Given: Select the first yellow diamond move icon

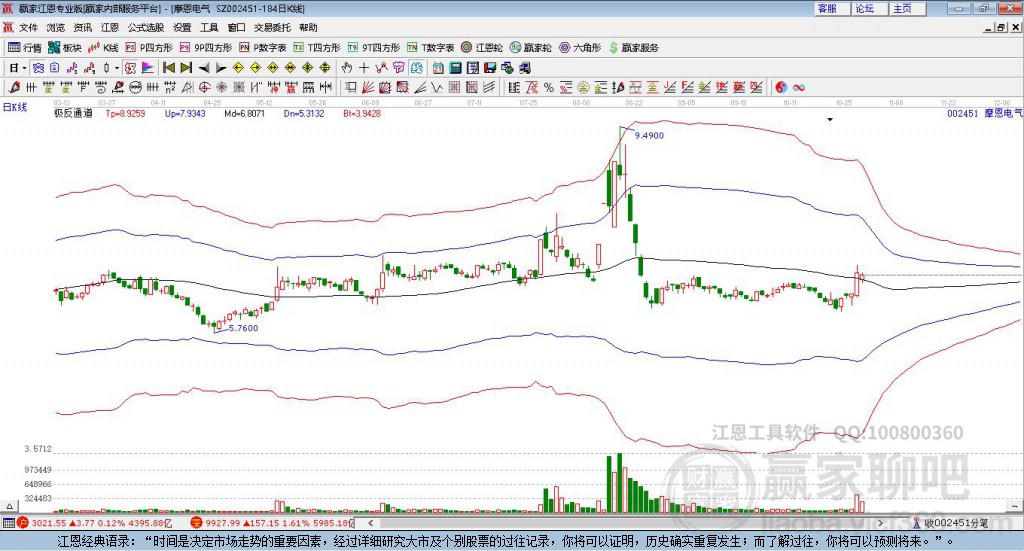Looking at the screenshot, I should (238, 68).
